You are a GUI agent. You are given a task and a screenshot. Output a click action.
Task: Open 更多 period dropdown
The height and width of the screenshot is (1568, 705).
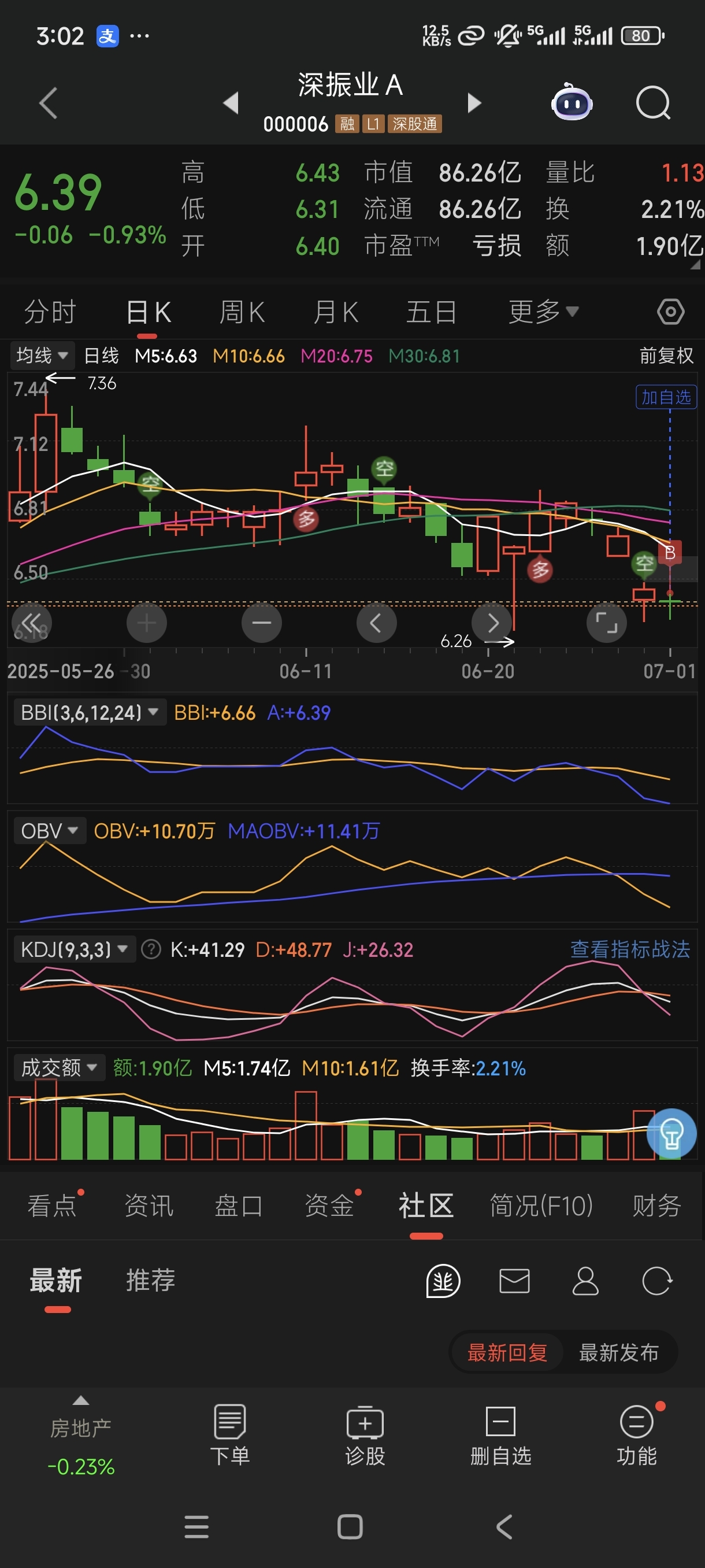543,312
